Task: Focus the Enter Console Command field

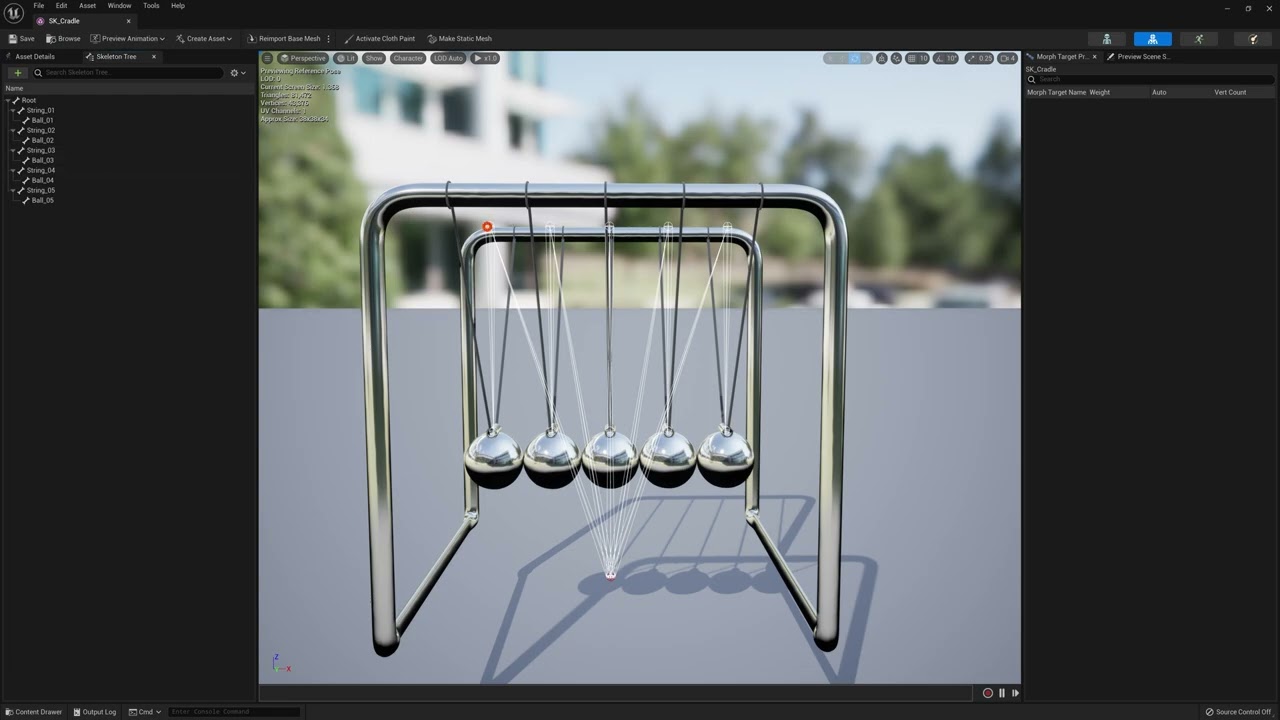Action: (234, 712)
